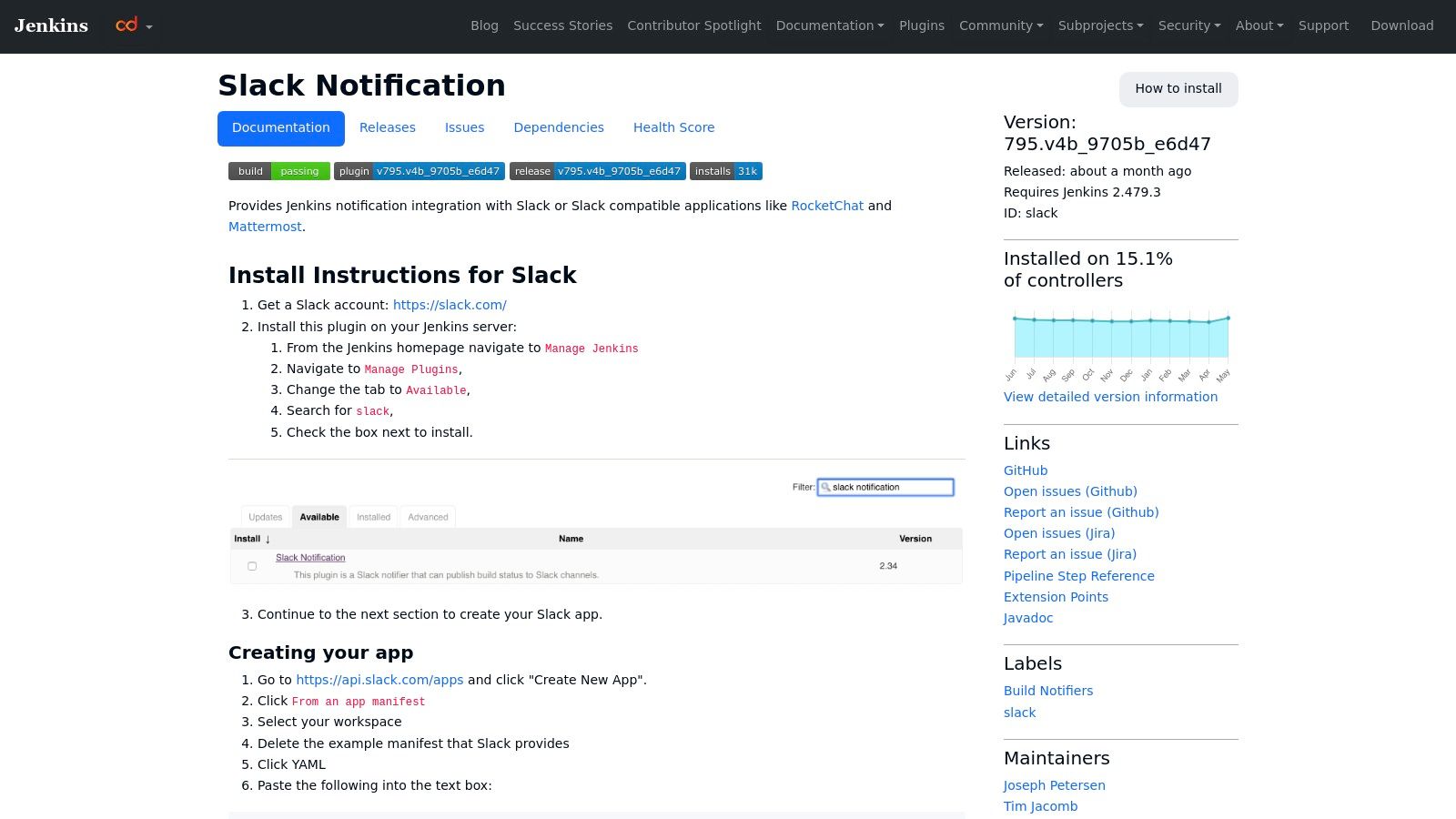
Task: Click View detailed version information
Action: tap(1110, 397)
